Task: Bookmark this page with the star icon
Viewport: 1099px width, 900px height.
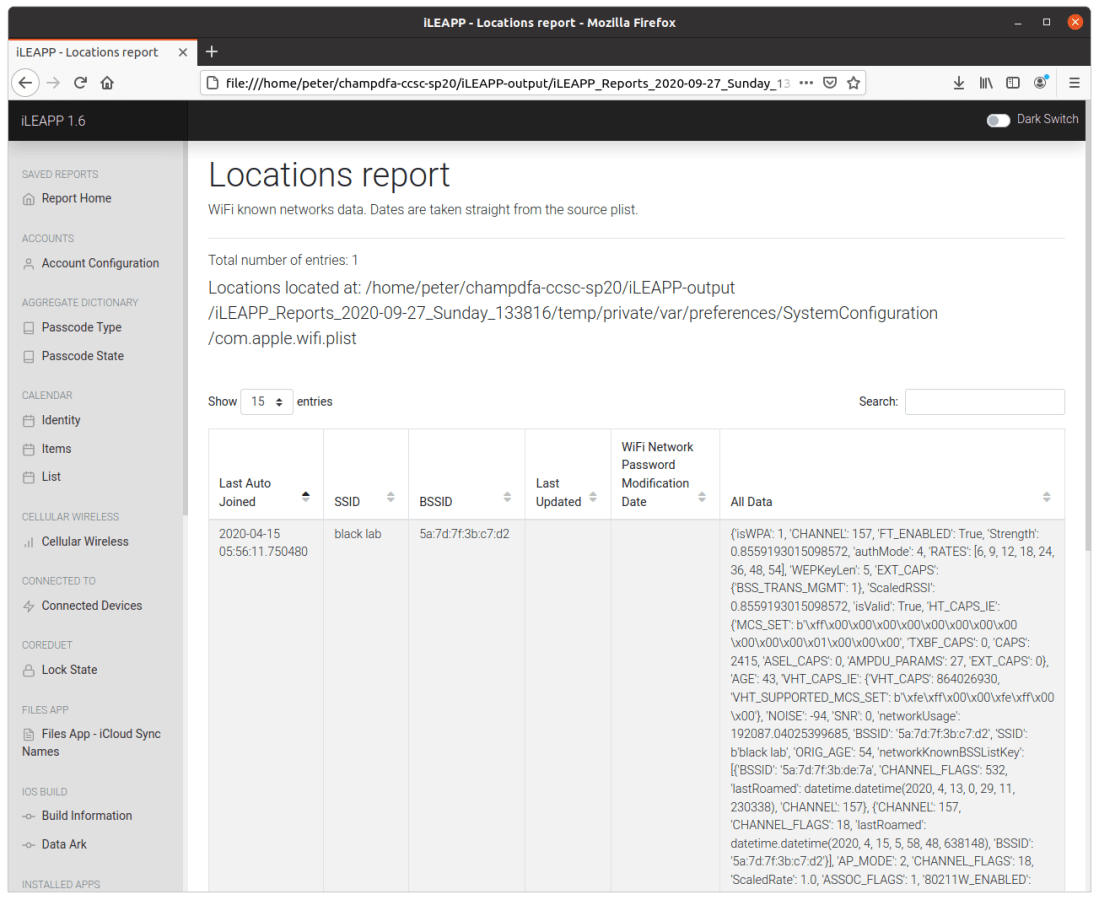Action: 853,83
